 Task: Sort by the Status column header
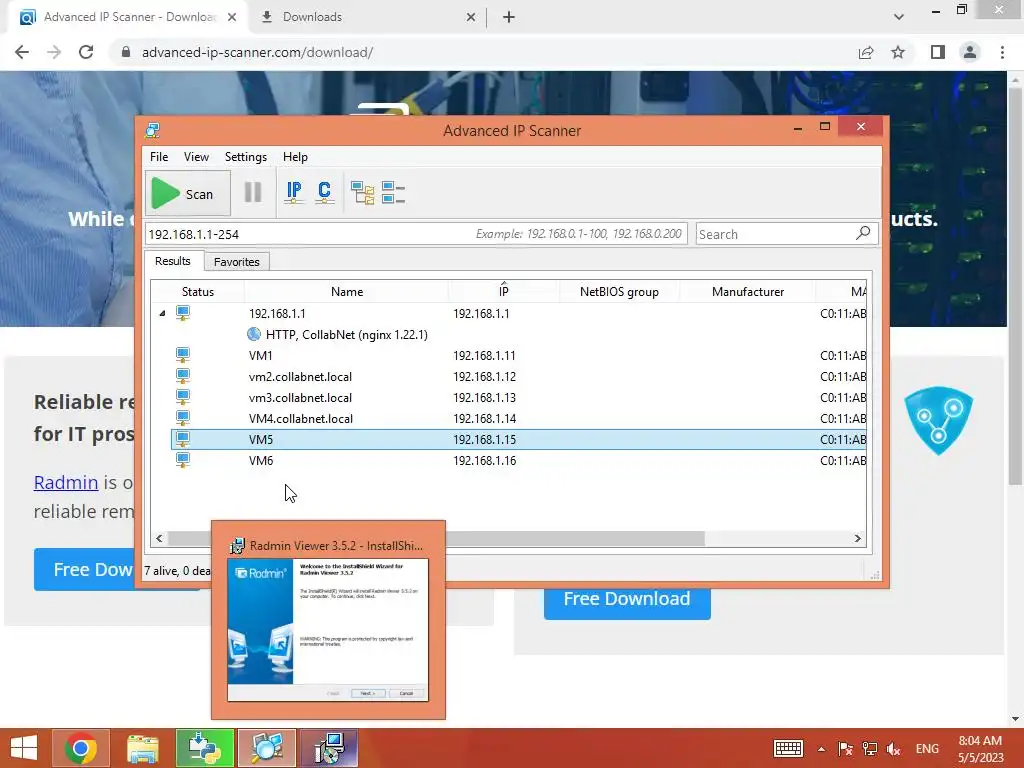(x=198, y=291)
